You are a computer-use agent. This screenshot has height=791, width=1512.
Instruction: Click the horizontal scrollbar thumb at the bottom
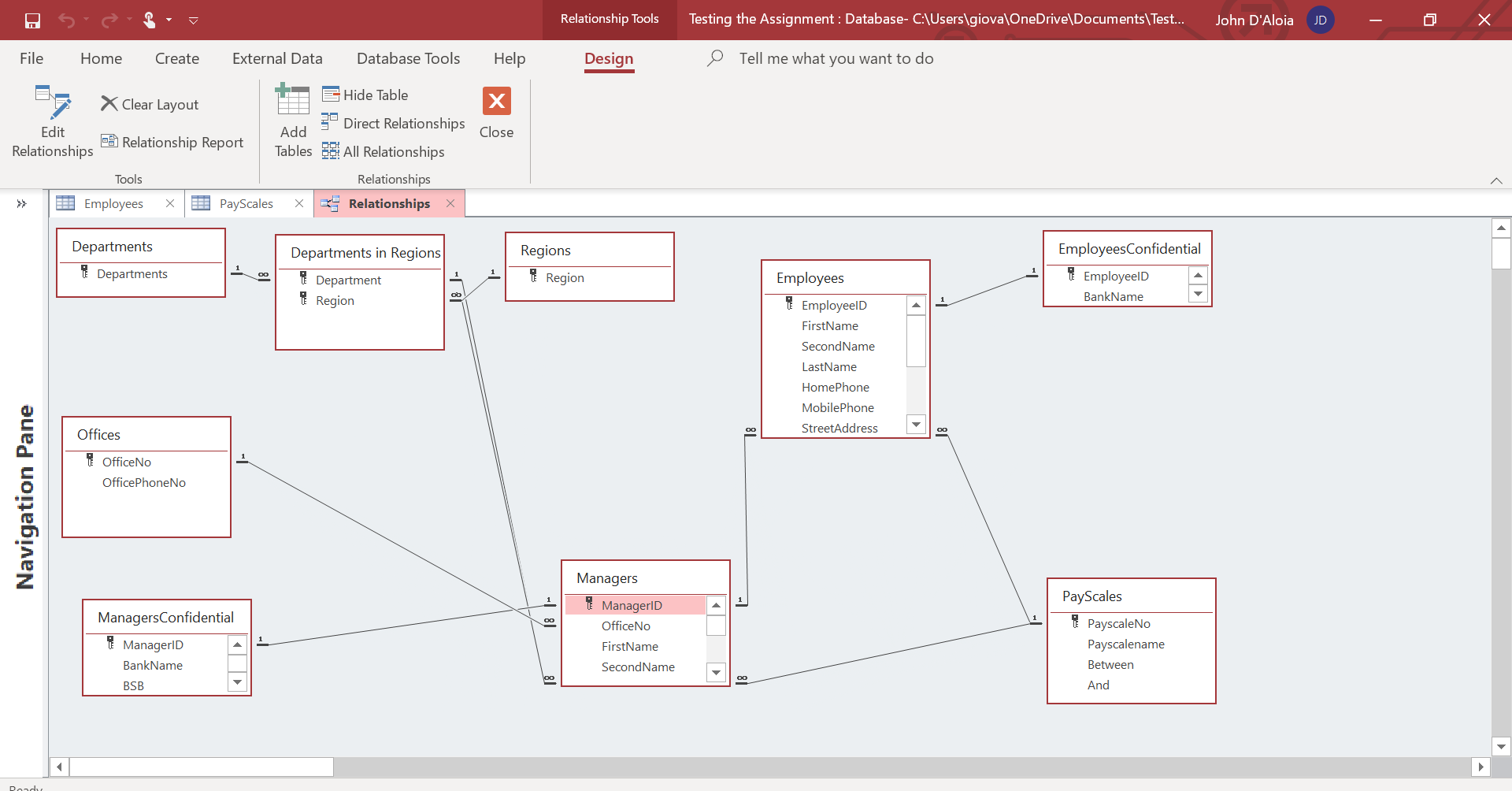pyautogui.click(x=202, y=767)
